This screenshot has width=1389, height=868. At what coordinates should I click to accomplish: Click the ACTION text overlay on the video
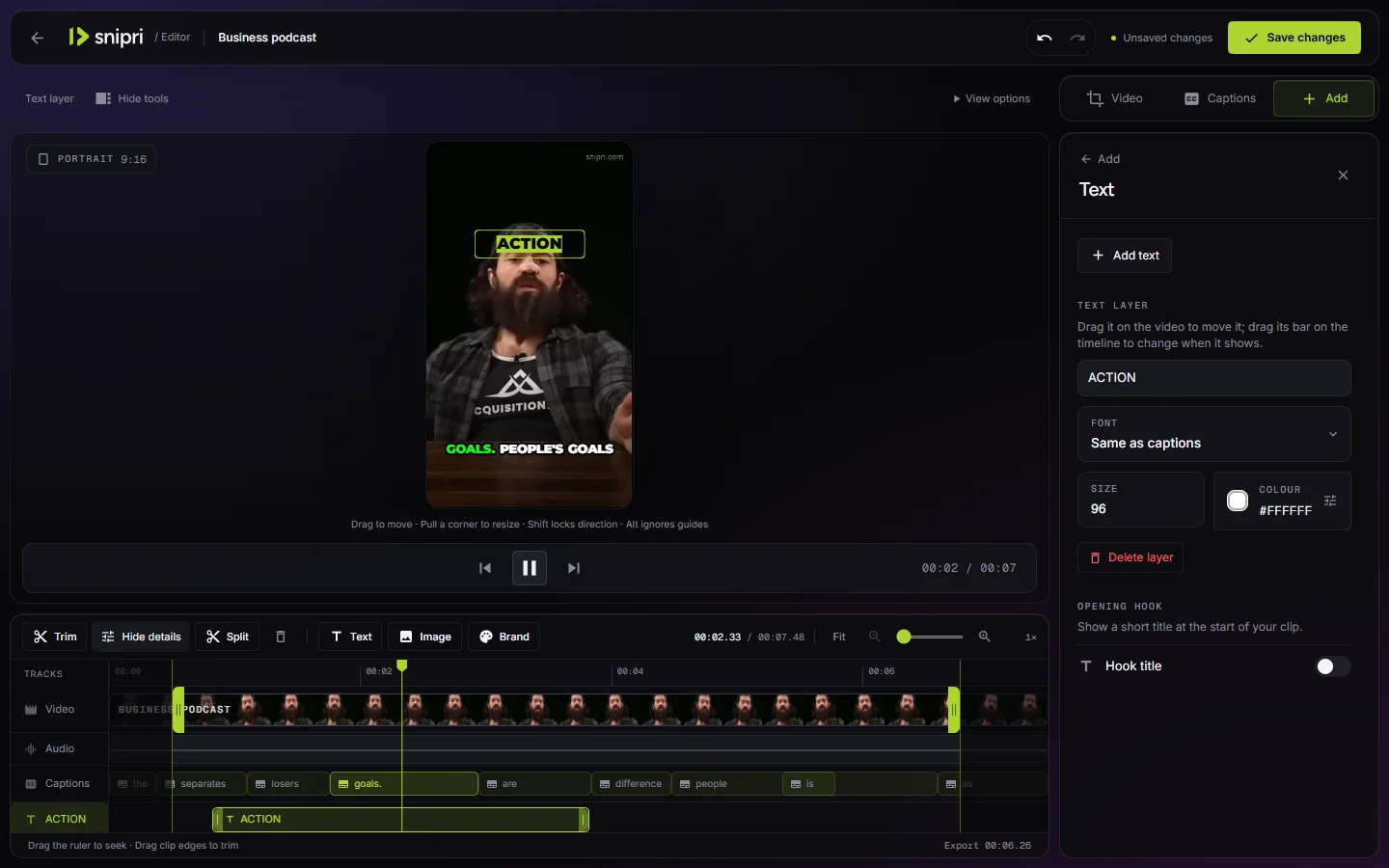coord(530,244)
